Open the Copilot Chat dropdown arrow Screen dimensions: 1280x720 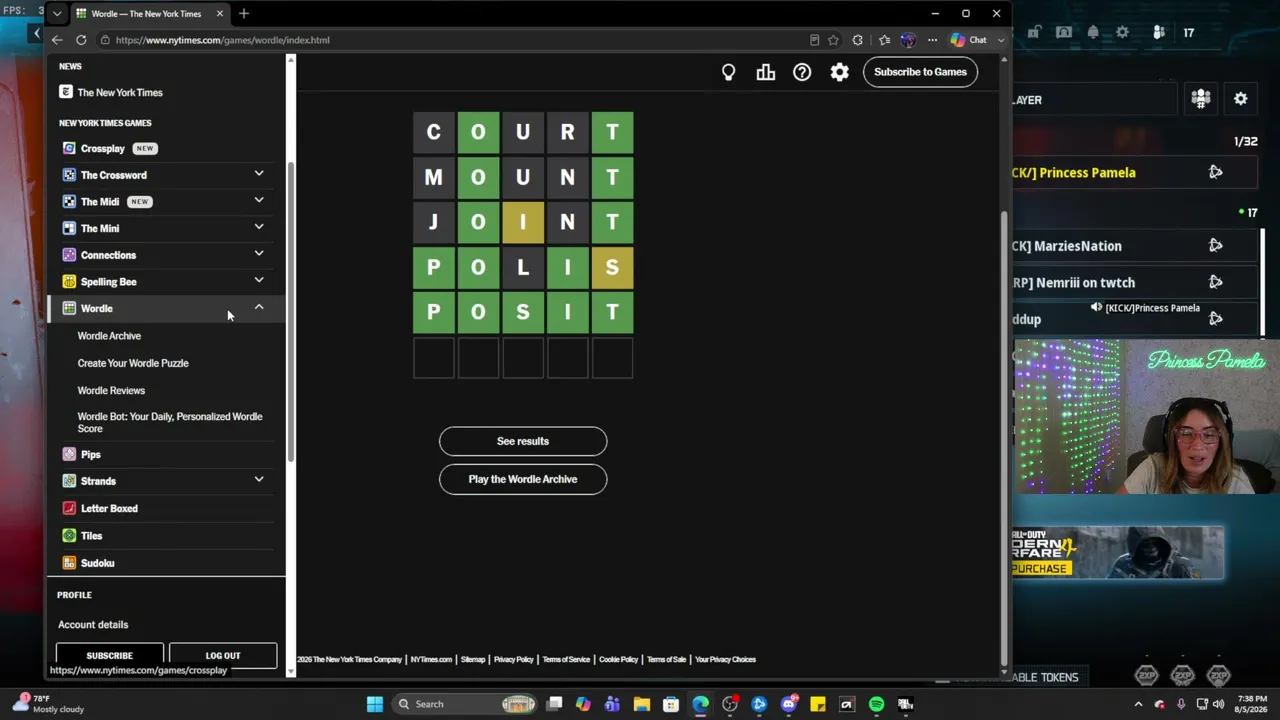[x=1001, y=40]
